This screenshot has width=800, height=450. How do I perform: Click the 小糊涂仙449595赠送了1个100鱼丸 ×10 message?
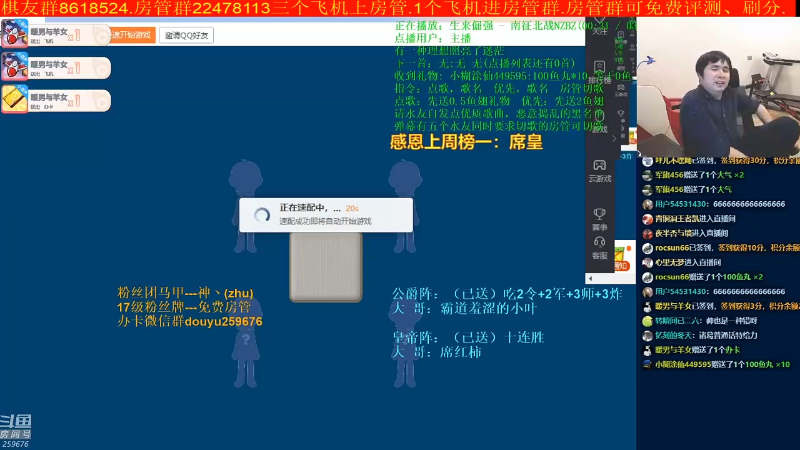click(722, 365)
